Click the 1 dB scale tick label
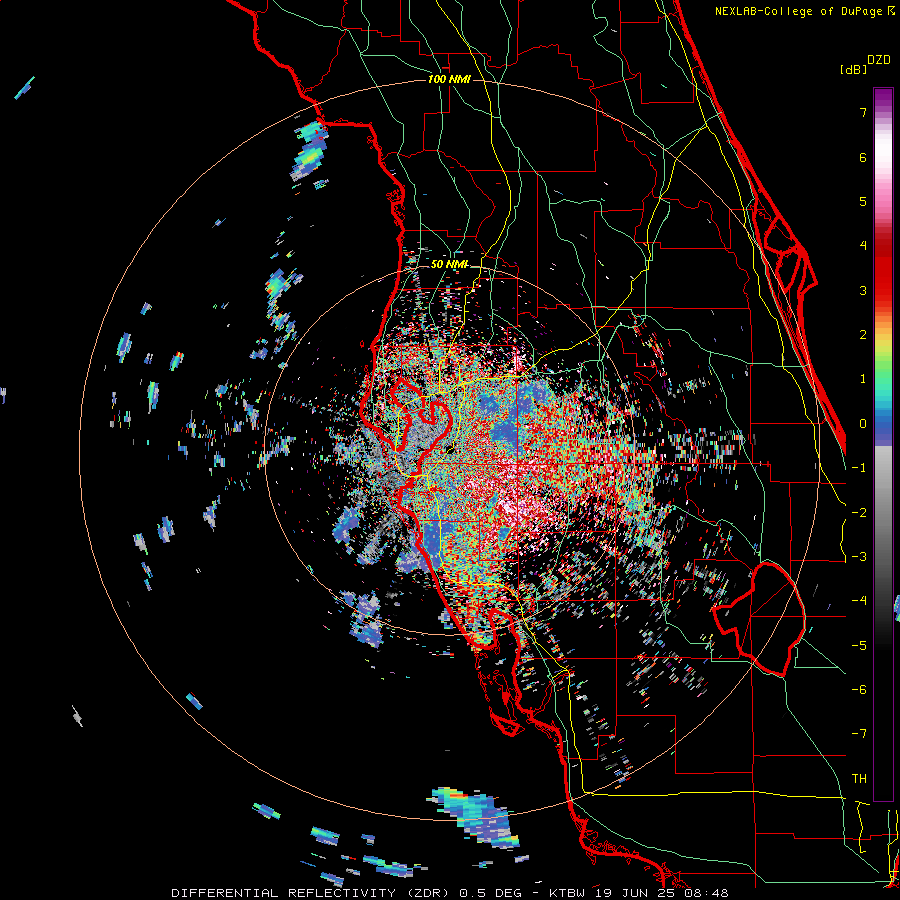The height and width of the screenshot is (900, 900). coord(863,379)
